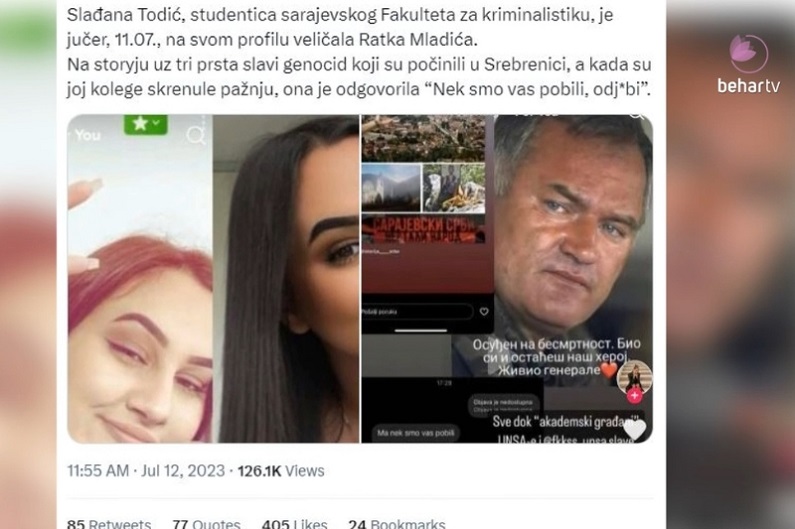Click the round profile avatar in the TikTok image
The width and height of the screenshot is (795, 529).
[634, 378]
